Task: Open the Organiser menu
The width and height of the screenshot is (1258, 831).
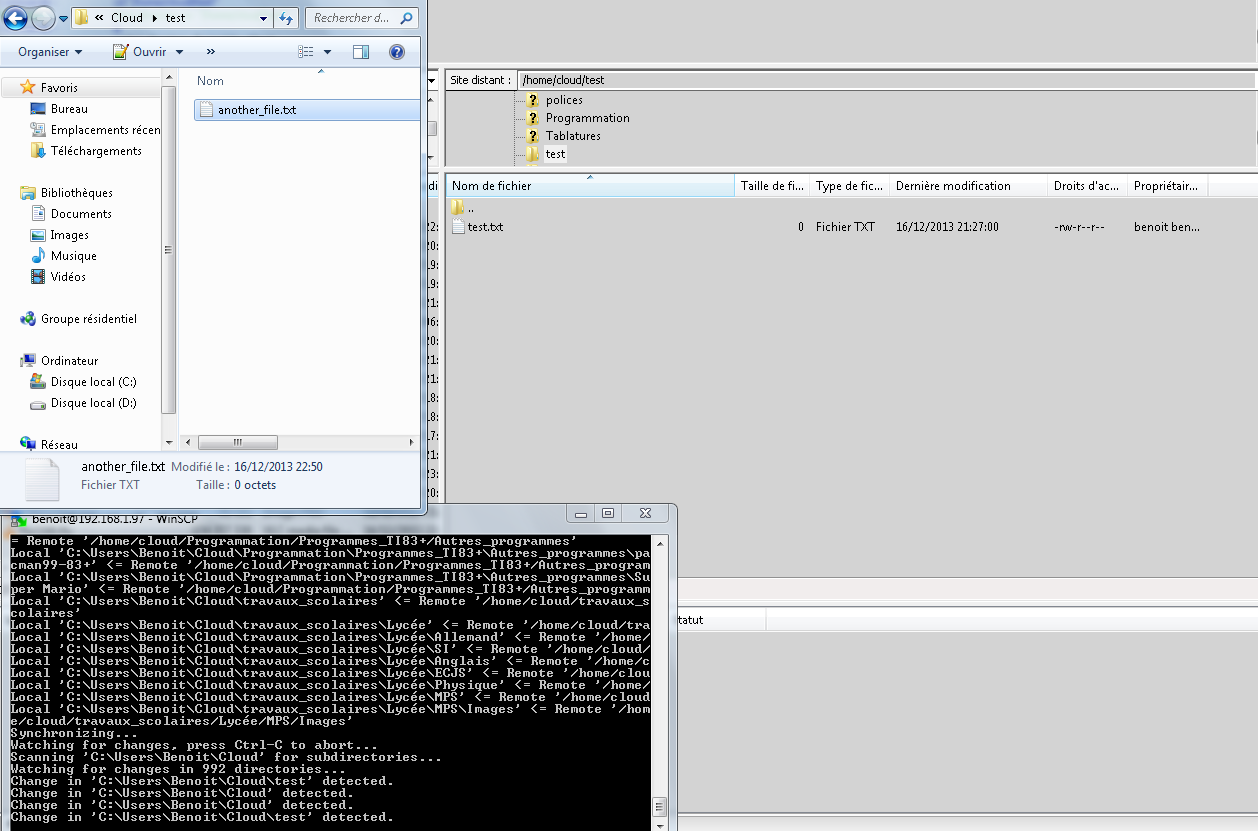Action: [50, 52]
